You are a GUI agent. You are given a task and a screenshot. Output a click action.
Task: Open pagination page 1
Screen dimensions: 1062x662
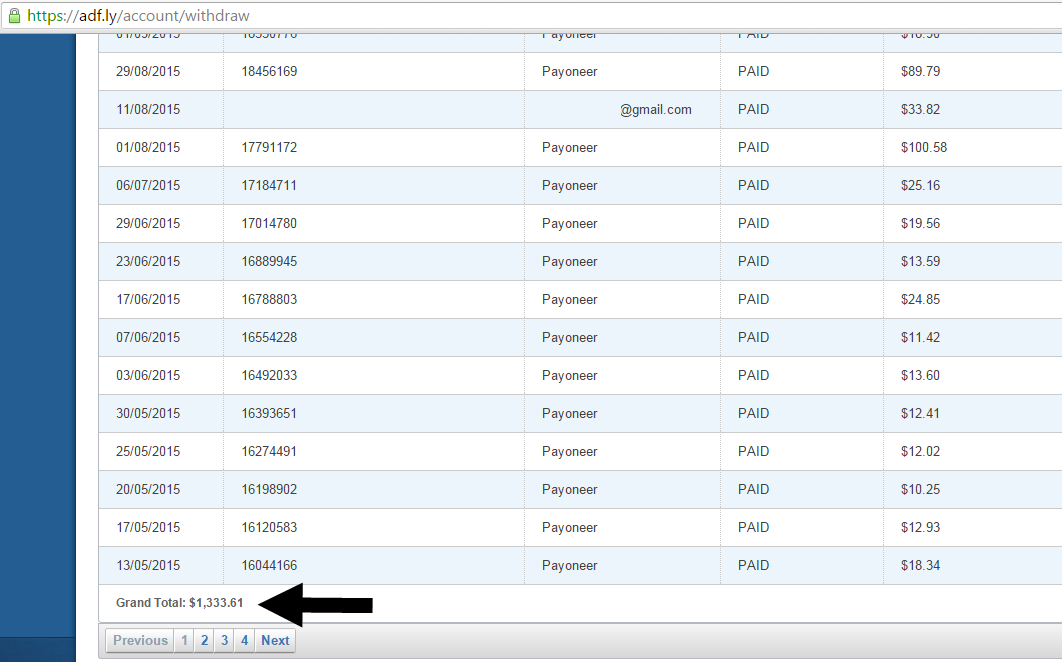tap(184, 640)
